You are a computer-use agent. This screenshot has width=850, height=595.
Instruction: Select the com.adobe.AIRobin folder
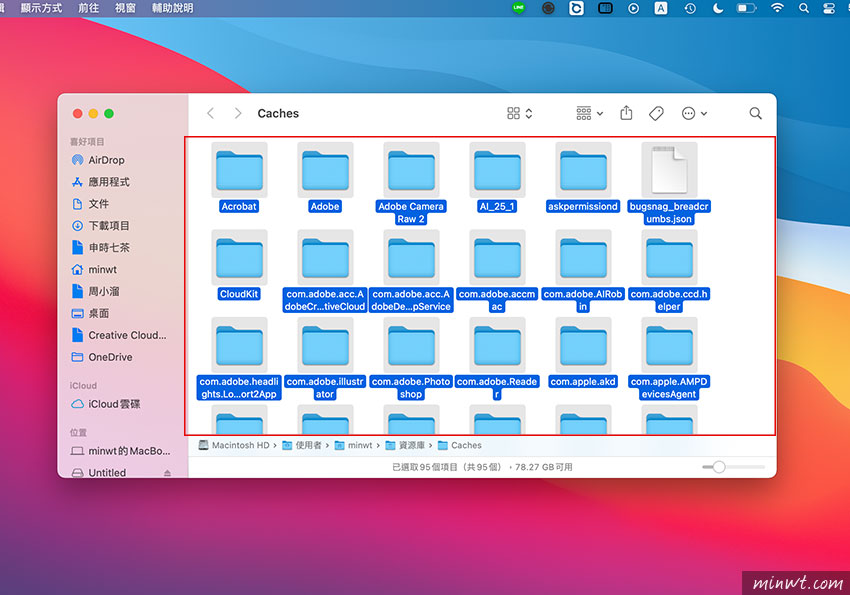point(583,271)
